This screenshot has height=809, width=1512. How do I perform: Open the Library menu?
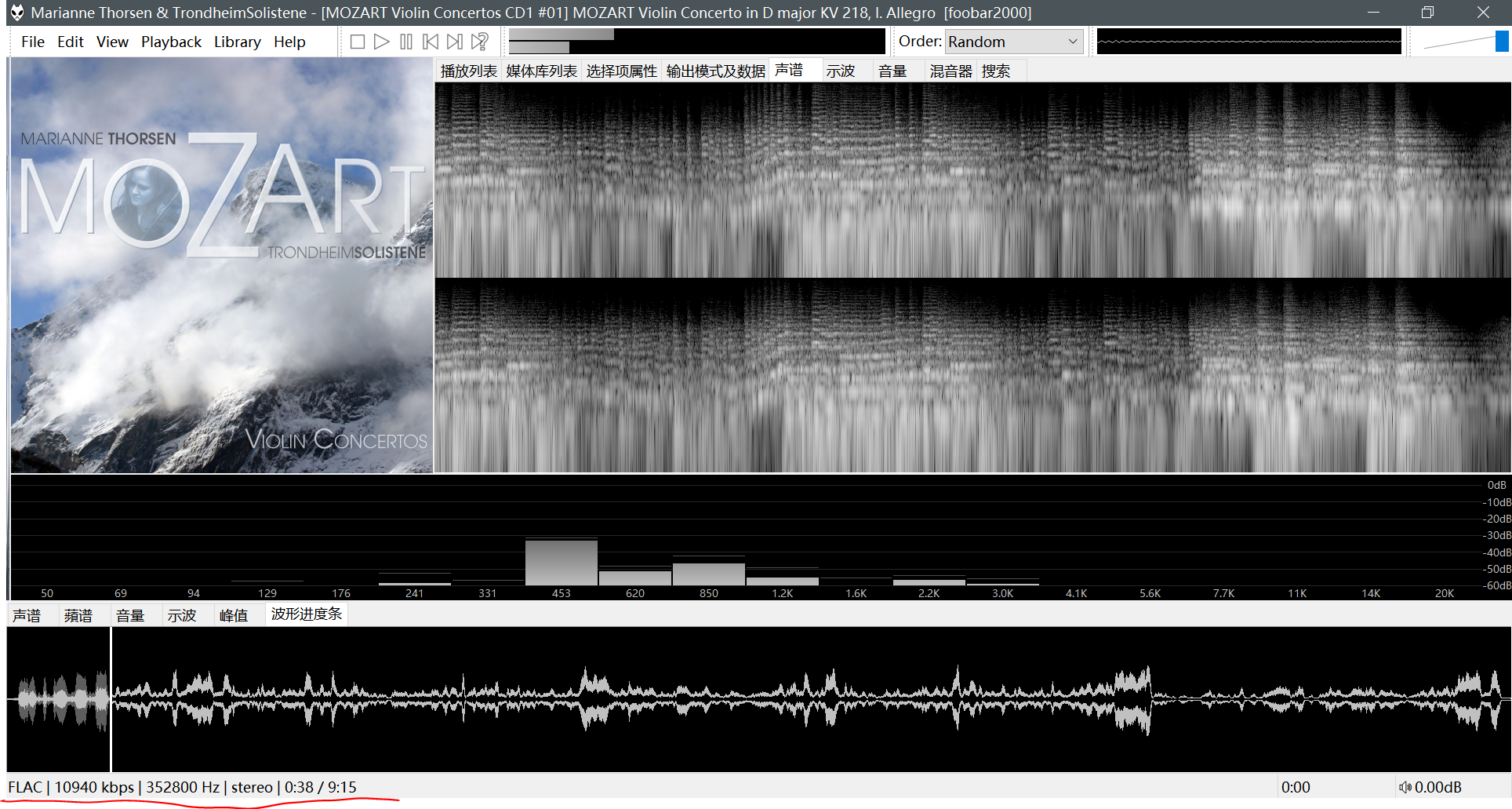pyautogui.click(x=237, y=42)
